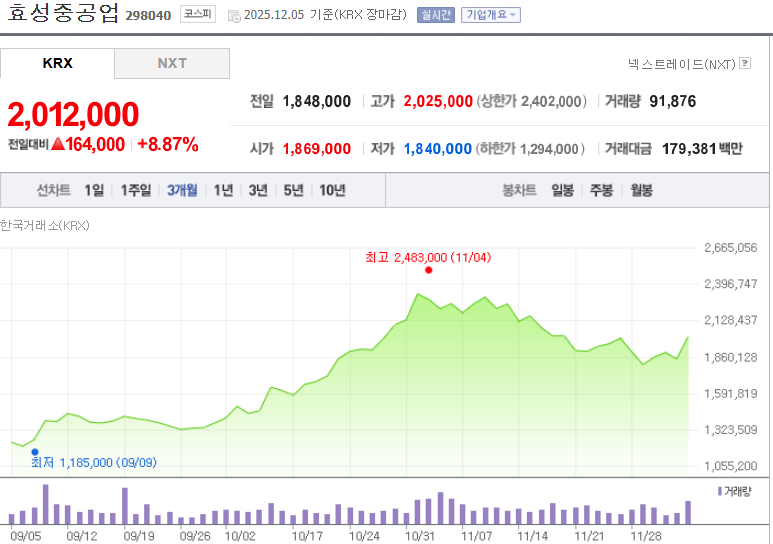This screenshot has width=773, height=544.
Task: Click the 하한가 1,294,000 text
Action: (x=530, y=149)
